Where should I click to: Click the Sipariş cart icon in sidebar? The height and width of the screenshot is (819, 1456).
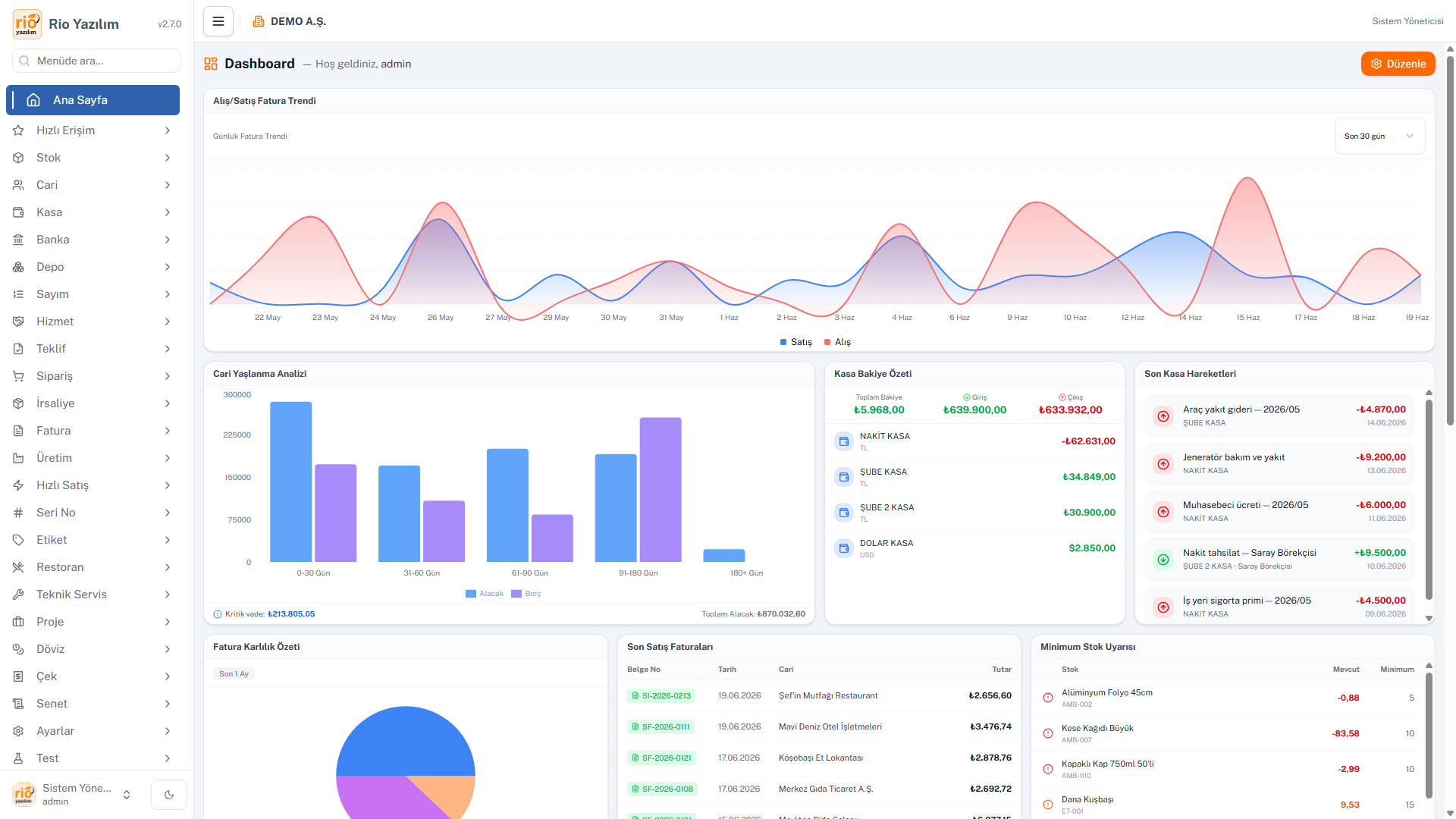pyautogui.click(x=18, y=376)
